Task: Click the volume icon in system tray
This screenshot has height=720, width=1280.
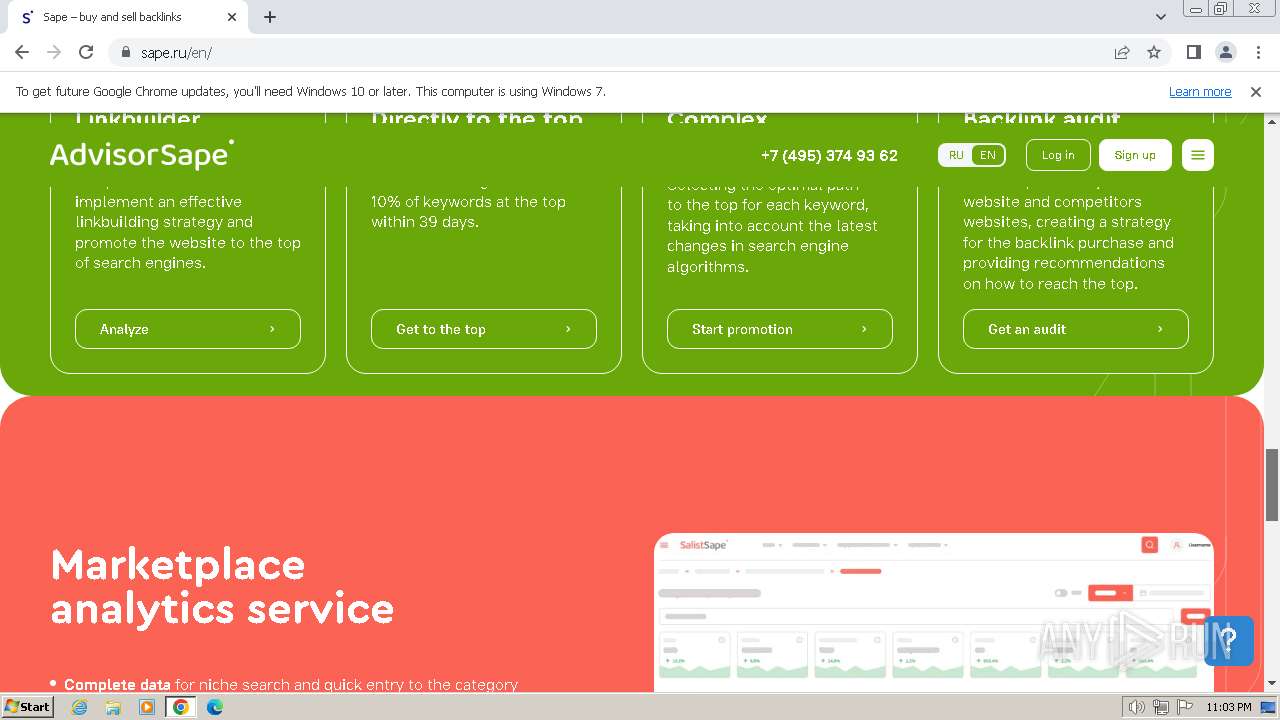Action: coord(1137,707)
